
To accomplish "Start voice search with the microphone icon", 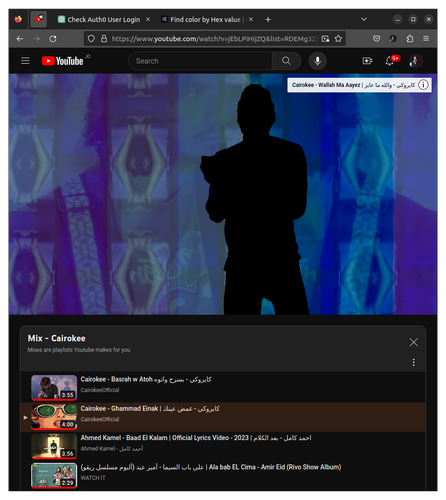I will click(317, 61).
